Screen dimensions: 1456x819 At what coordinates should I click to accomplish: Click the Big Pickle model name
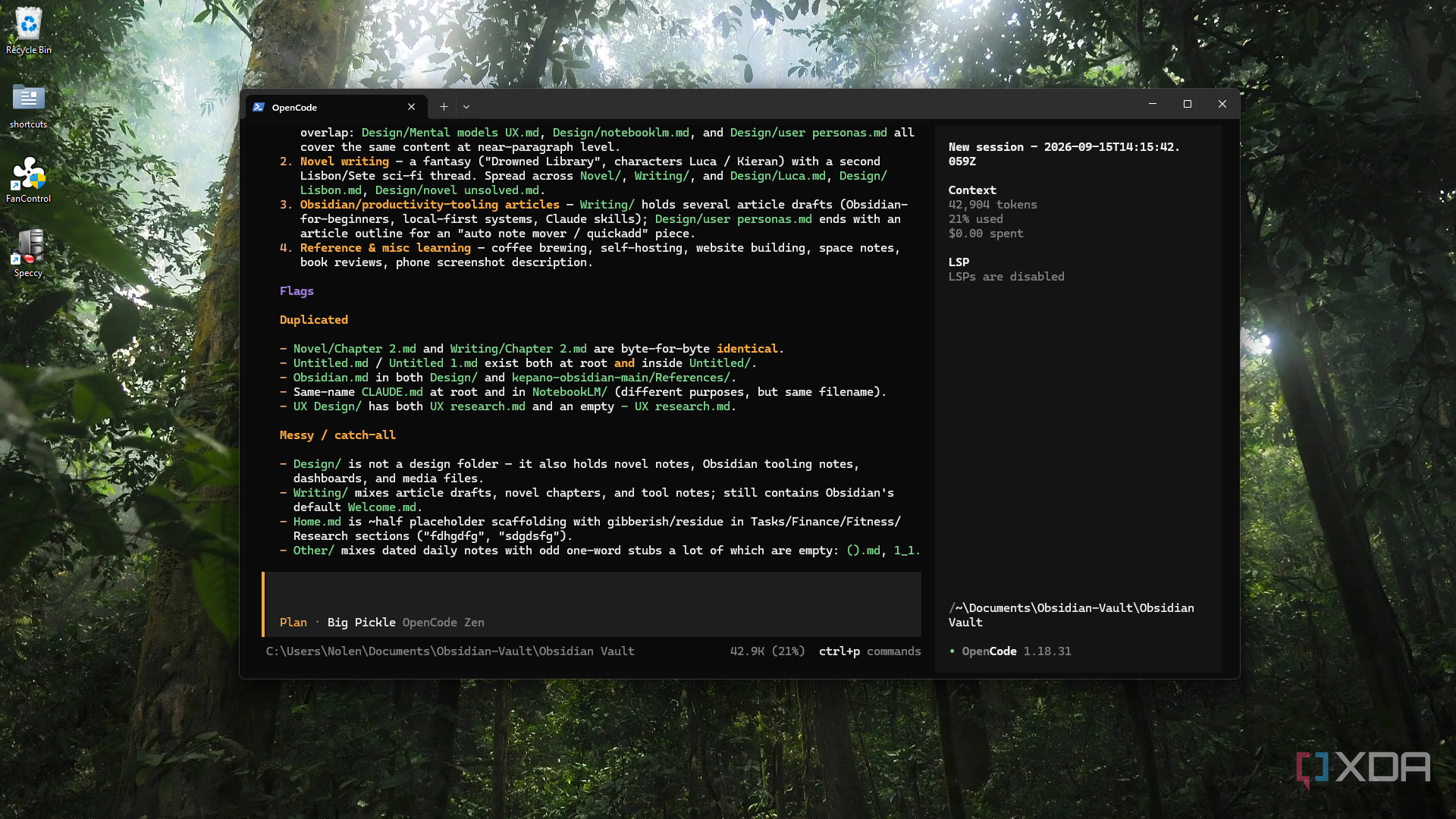coord(362,623)
